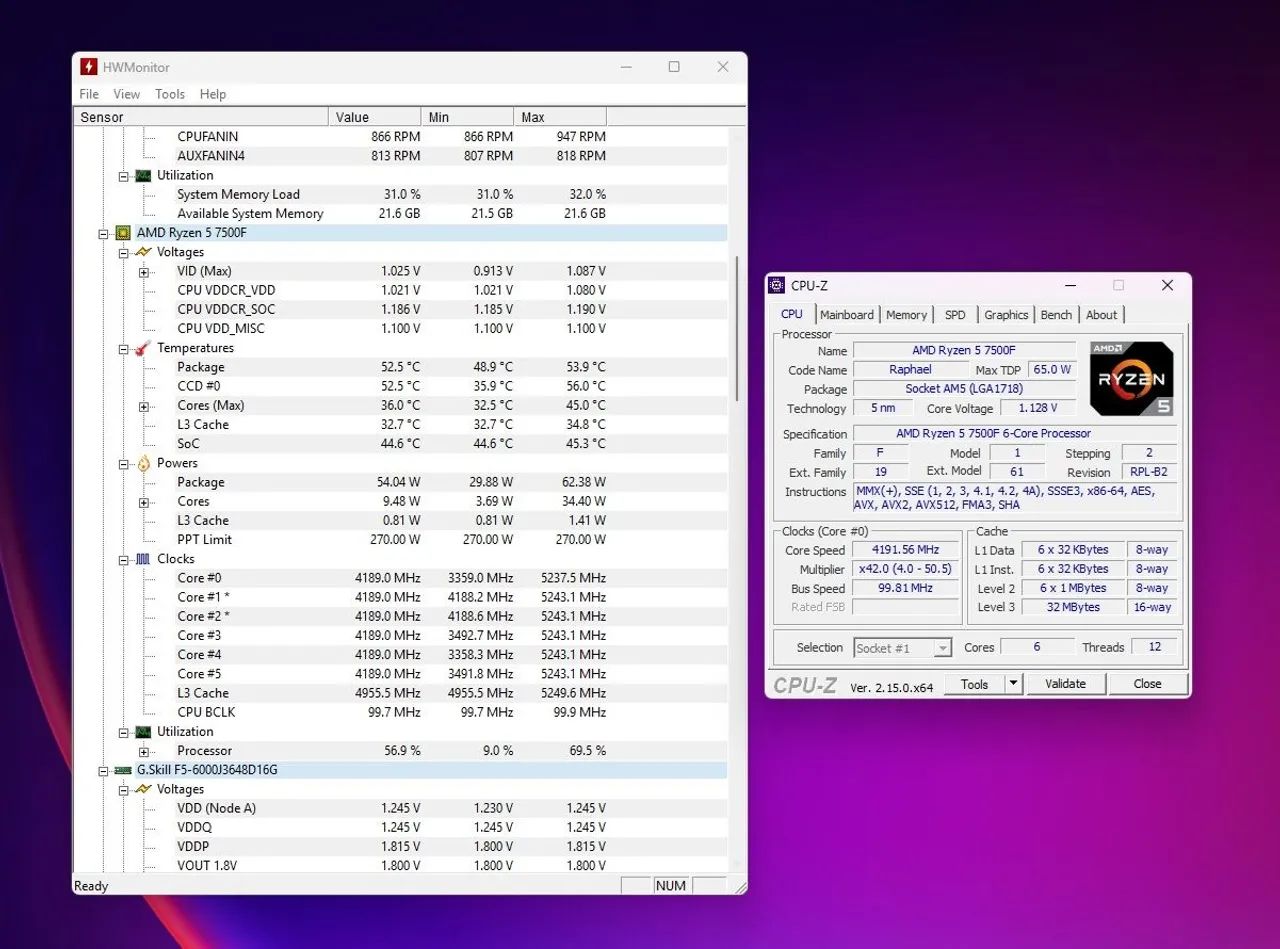
Task: Select the CCD #0 temperature row
Action: point(401,386)
